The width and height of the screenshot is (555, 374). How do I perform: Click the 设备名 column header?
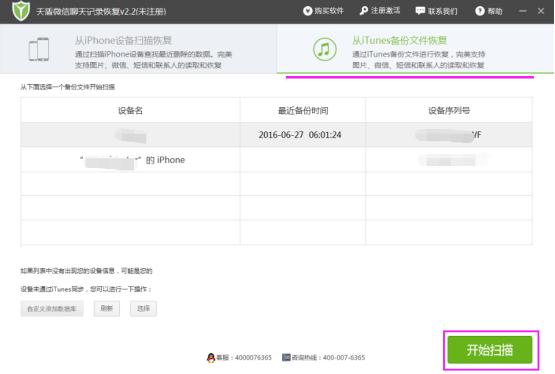[130, 110]
